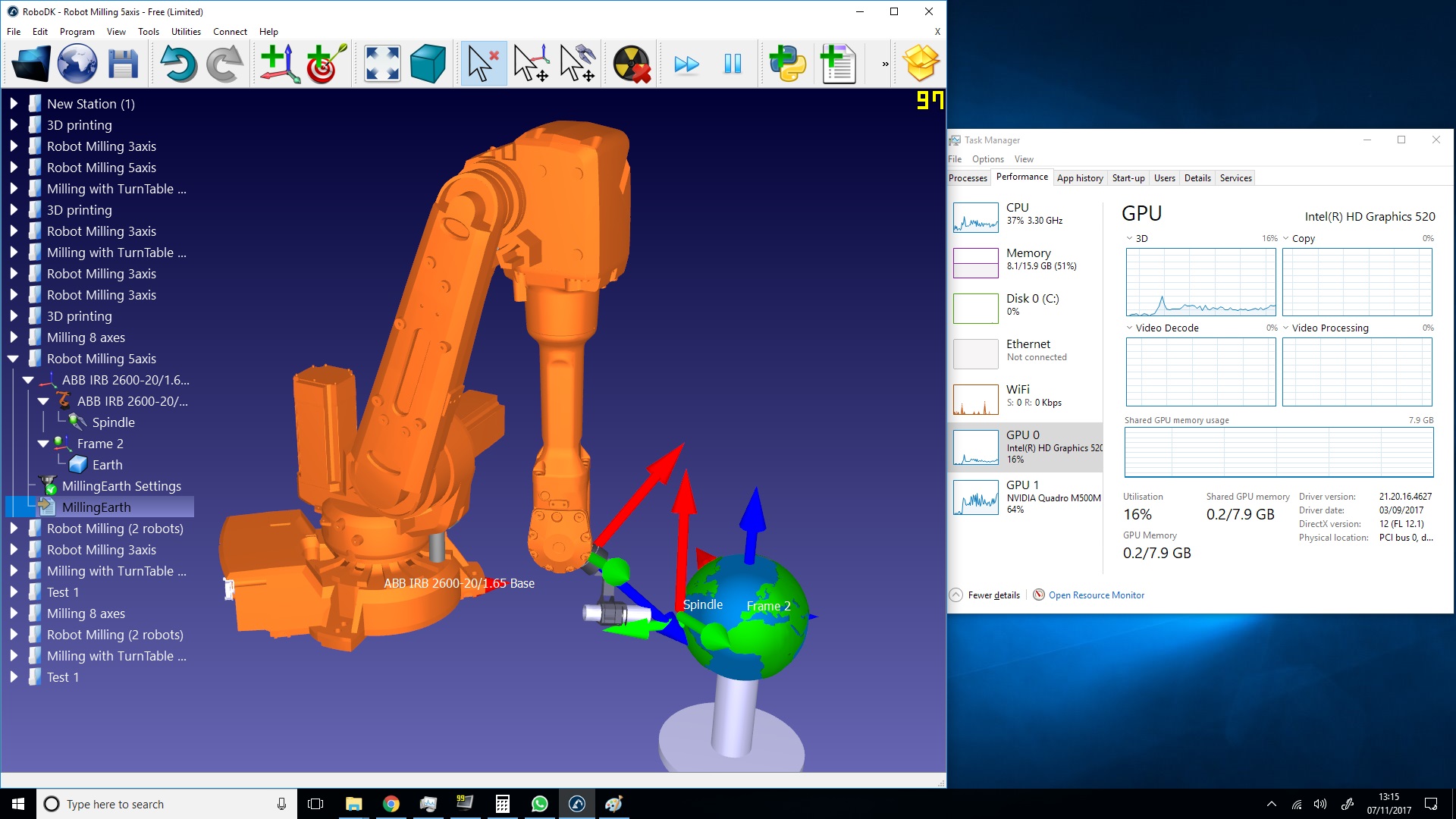Image resolution: width=1456 pixels, height=819 pixels.
Task: Click the Check collisions radiation icon
Action: 631,64
